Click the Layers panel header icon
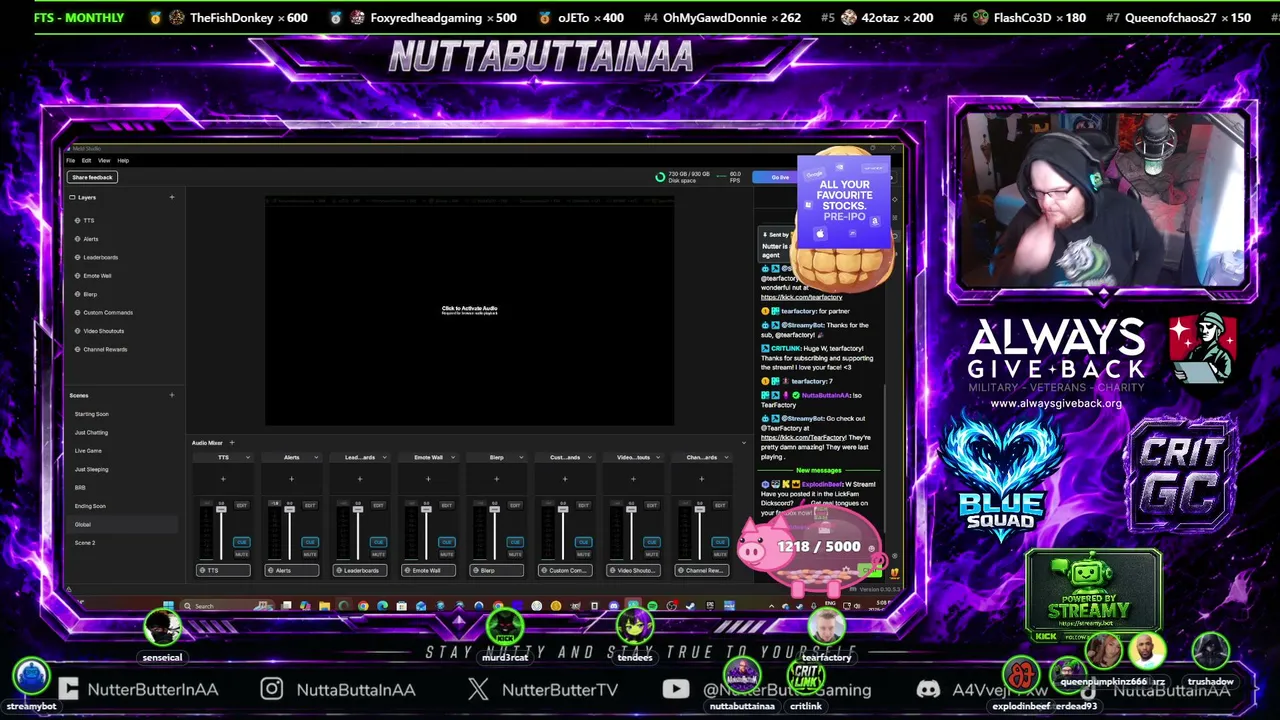The image size is (1280, 720). [x=72, y=197]
